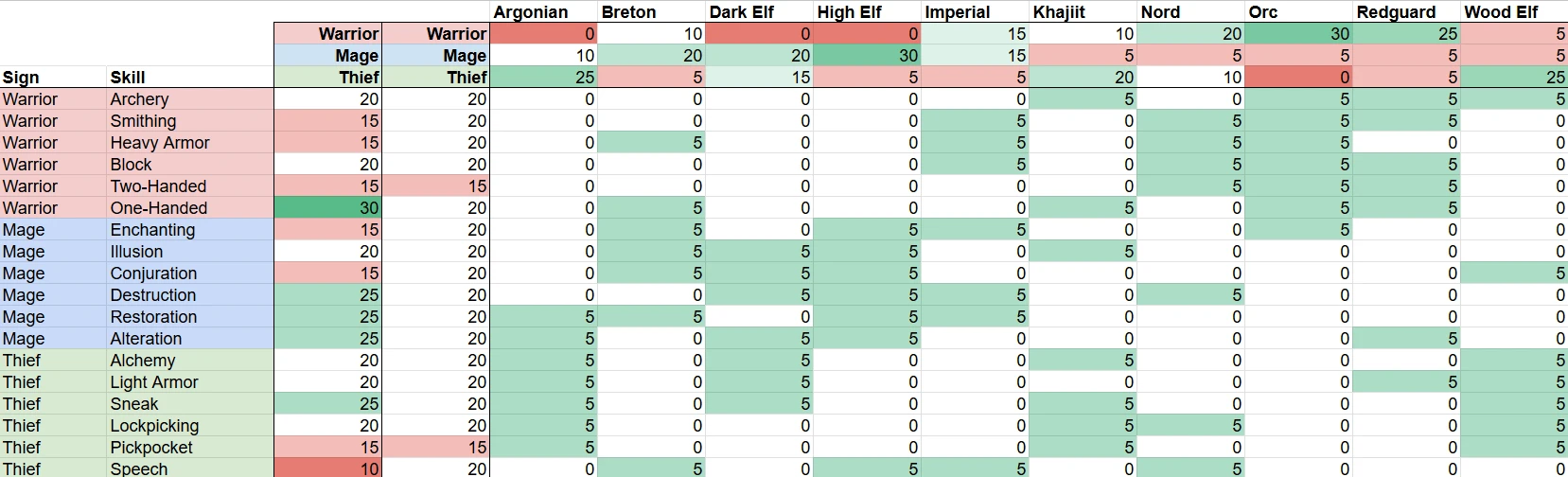The height and width of the screenshot is (477, 1568).
Task: Select the dark green 30 One-Handed cell
Action: click(327, 208)
